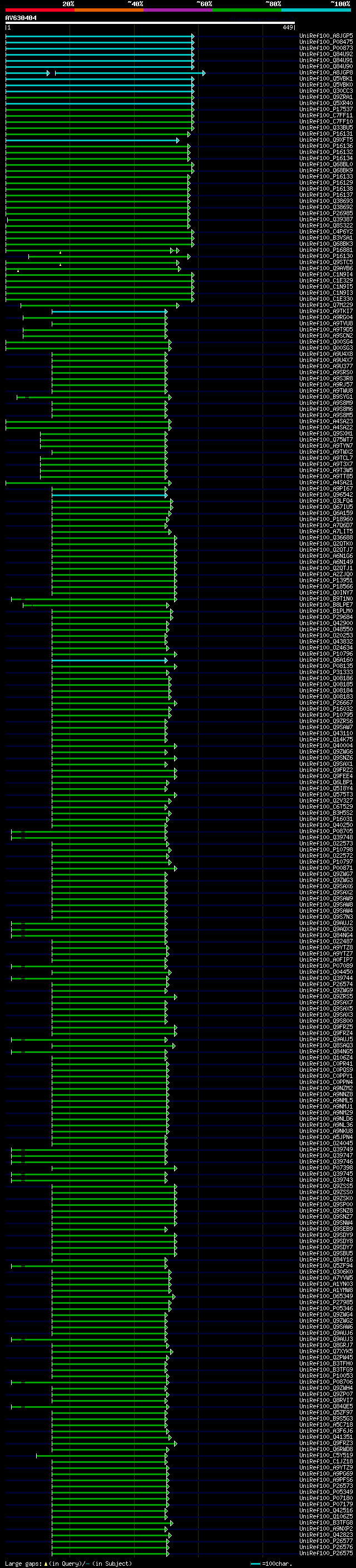Image resolution: width=356 pixels, height=1568 pixels.
Task: Select hit UniRef100_P10796
Action: click(x=326, y=654)
